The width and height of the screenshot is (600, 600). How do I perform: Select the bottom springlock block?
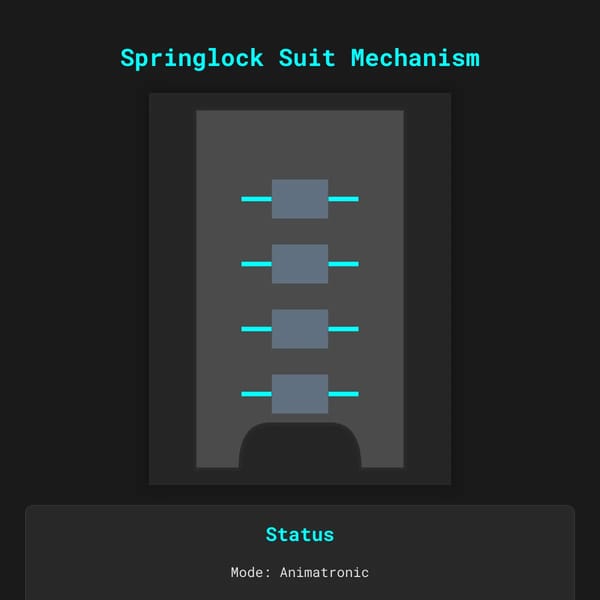[300, 394]
